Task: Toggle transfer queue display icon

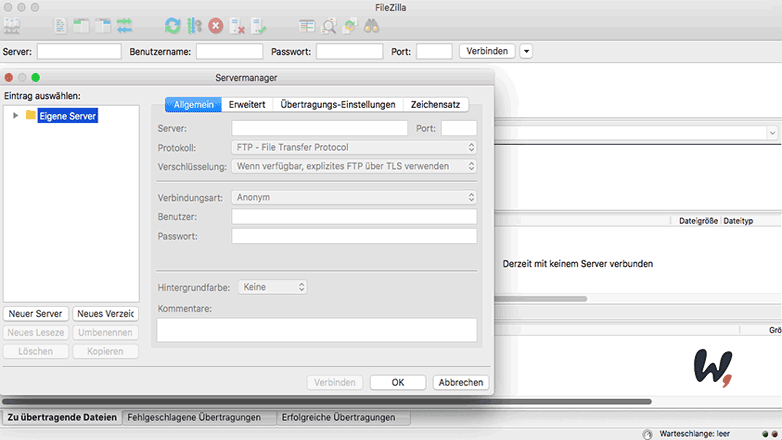Action: 124,26
